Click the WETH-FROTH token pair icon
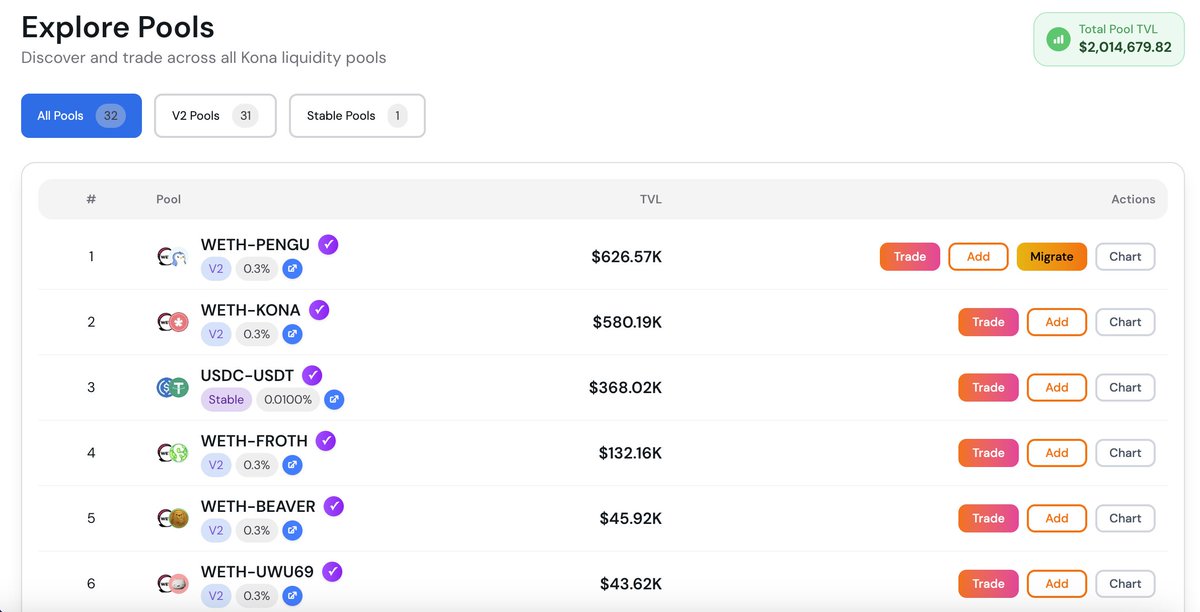The width and height of the screenshot is (1200, 612). tap(172, 453)
